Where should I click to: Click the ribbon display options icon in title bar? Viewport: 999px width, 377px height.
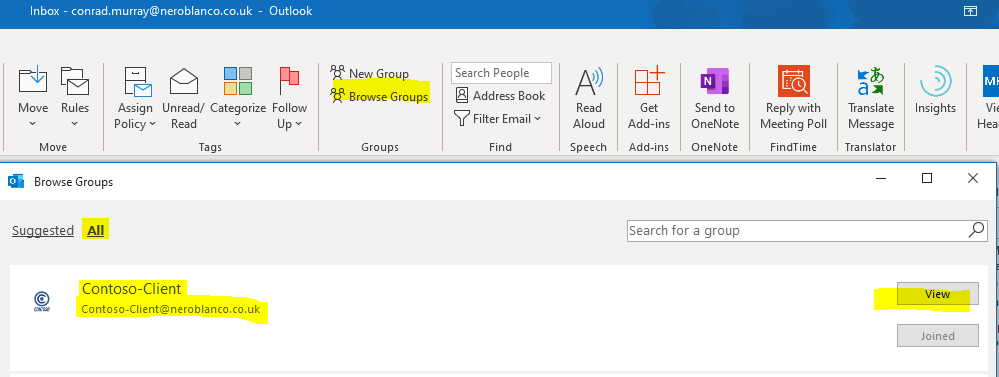[970, 11]
